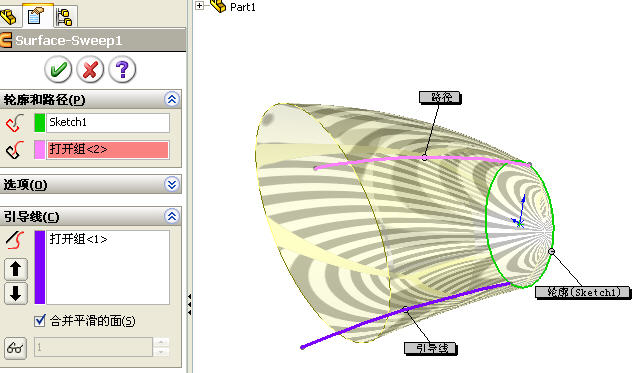The image size is (642, 373).
Task: Increase section number with up stepper
Action: click(161, 342)
